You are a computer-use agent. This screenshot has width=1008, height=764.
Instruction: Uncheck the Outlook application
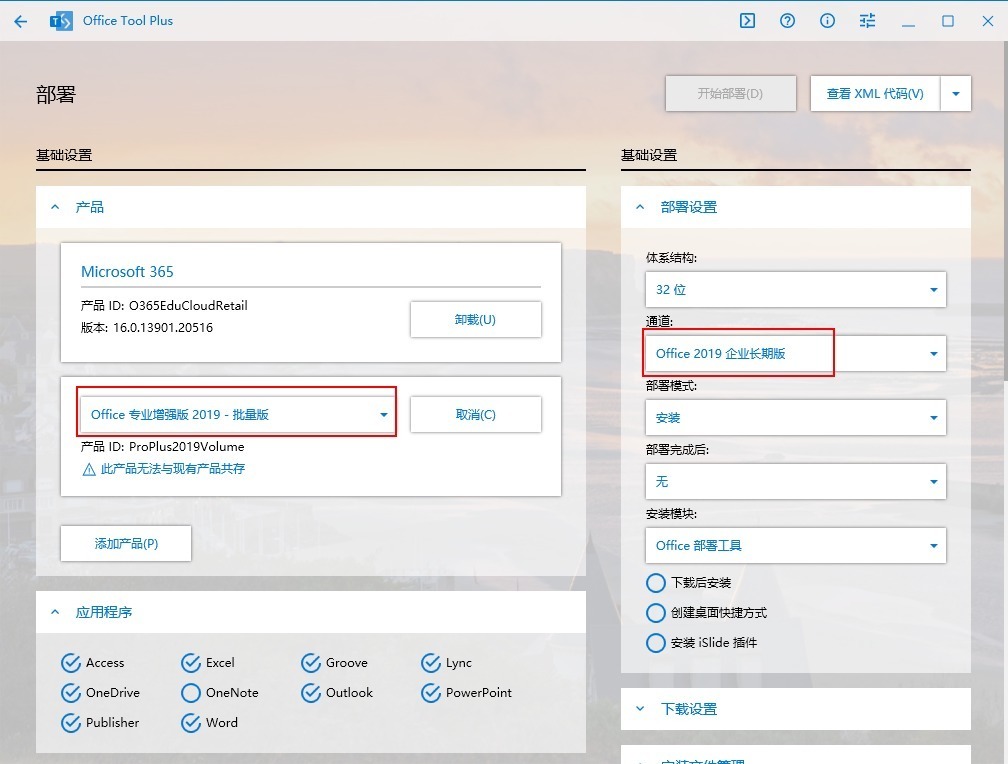tap(310, 693)
